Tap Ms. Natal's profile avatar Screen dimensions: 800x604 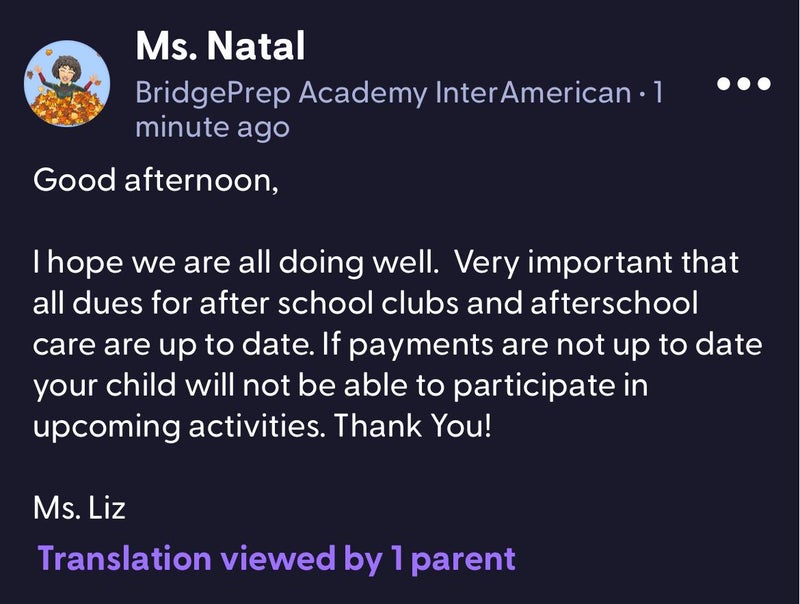pos(67,85)
